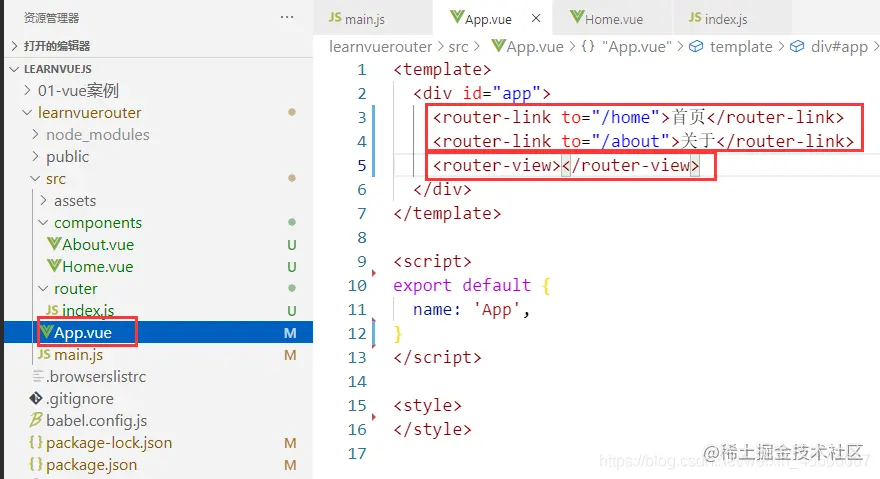Click the name: 'App' code line
Viewport: 880px width, 479px height.
[471, 309]
